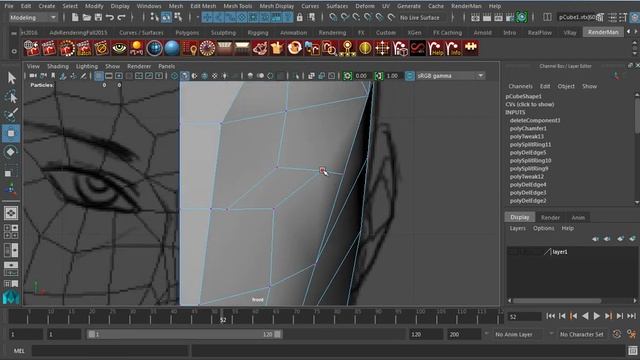Open RenderMan Info shelf icon
Screen dimensions: 640x360
point(453,48)
